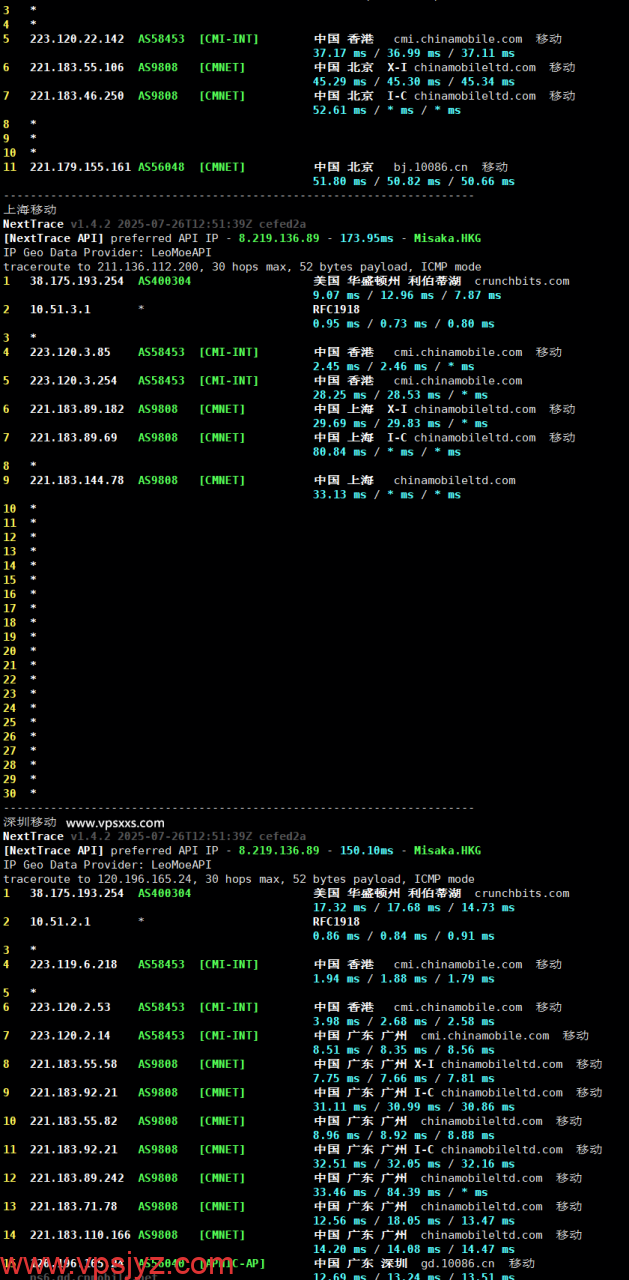Click hop IP 221.179.155.161
Screen dimensions: 629x1280
click(80, 167)
